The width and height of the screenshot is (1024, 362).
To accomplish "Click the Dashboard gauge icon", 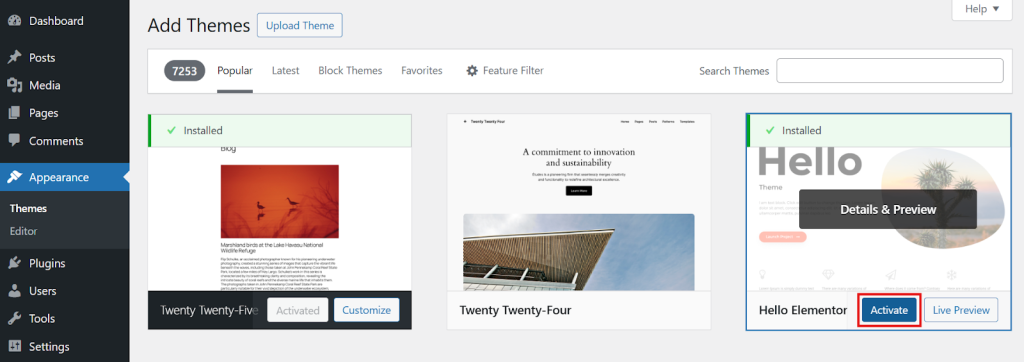I will click(x=14, y=21).
